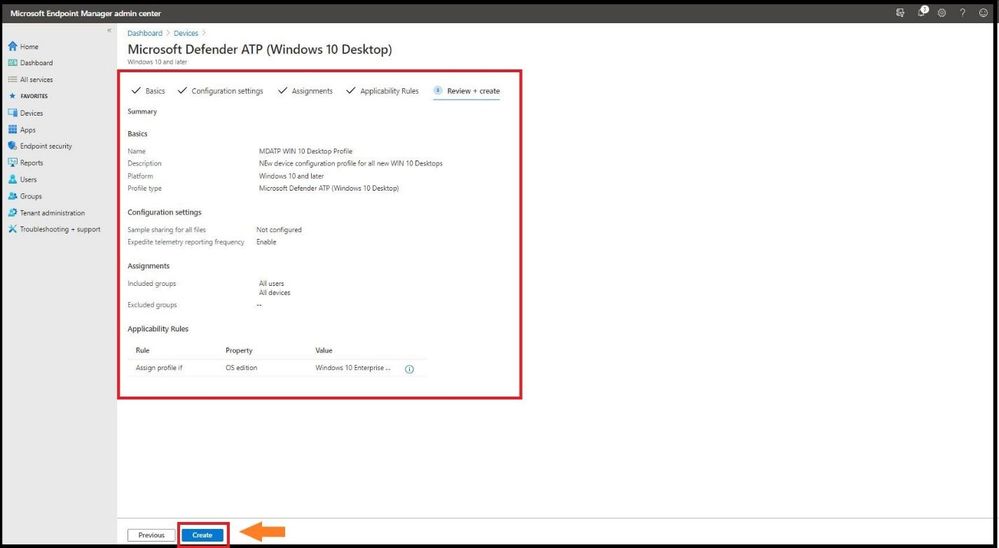Image resolution: width=999 pixels, height=548 pixels.
Task: Open the Devices breadcrumb link
Action: pyautogui.click(x=186, y=33)
